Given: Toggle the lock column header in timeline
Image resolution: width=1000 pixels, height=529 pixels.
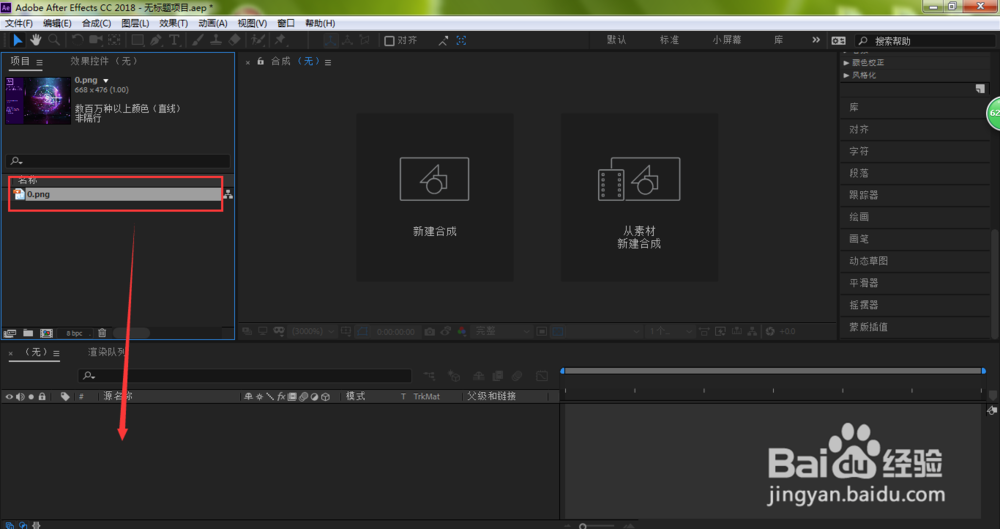Looking at the screenshot, I should [42, 397].
